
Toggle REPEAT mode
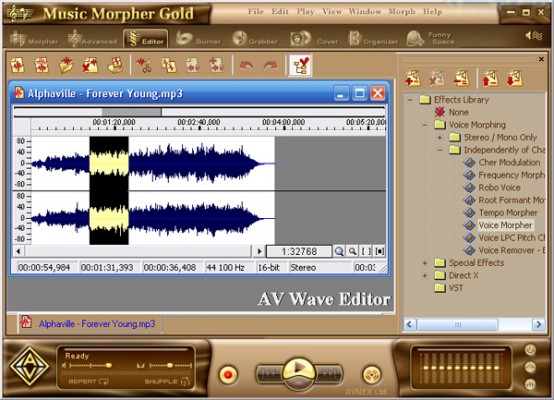[88, 382]
